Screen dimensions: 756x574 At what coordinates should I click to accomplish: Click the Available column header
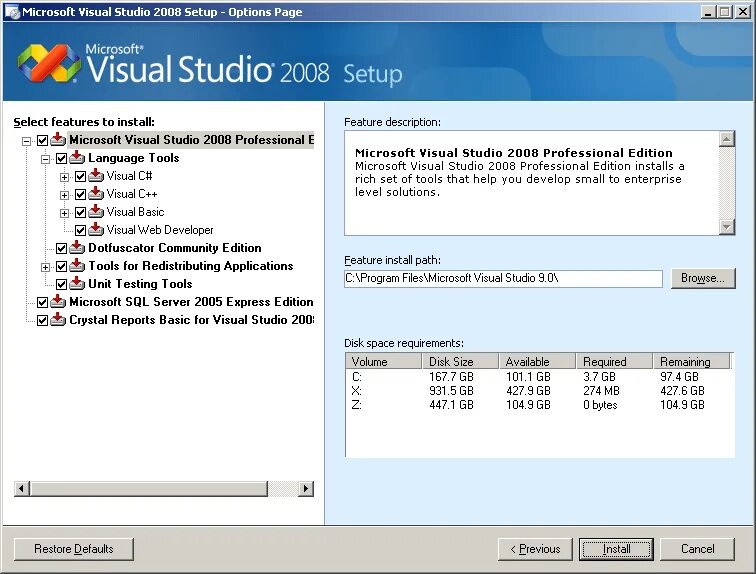[538, 361]
